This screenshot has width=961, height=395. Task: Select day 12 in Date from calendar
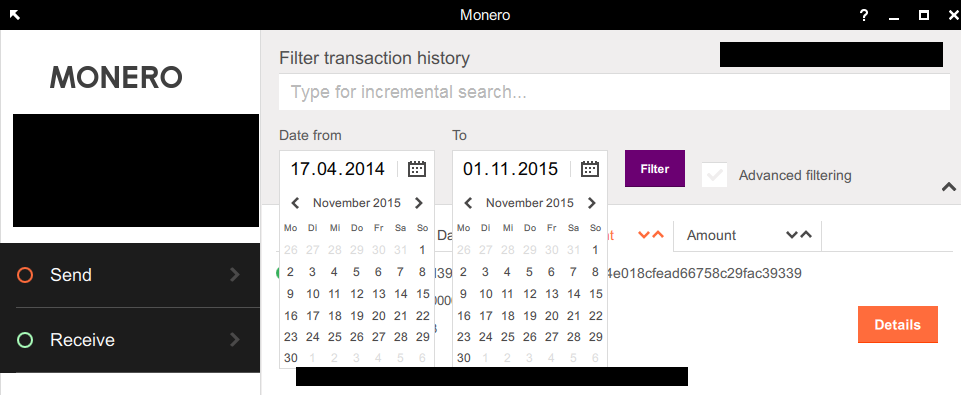[357, 294]
